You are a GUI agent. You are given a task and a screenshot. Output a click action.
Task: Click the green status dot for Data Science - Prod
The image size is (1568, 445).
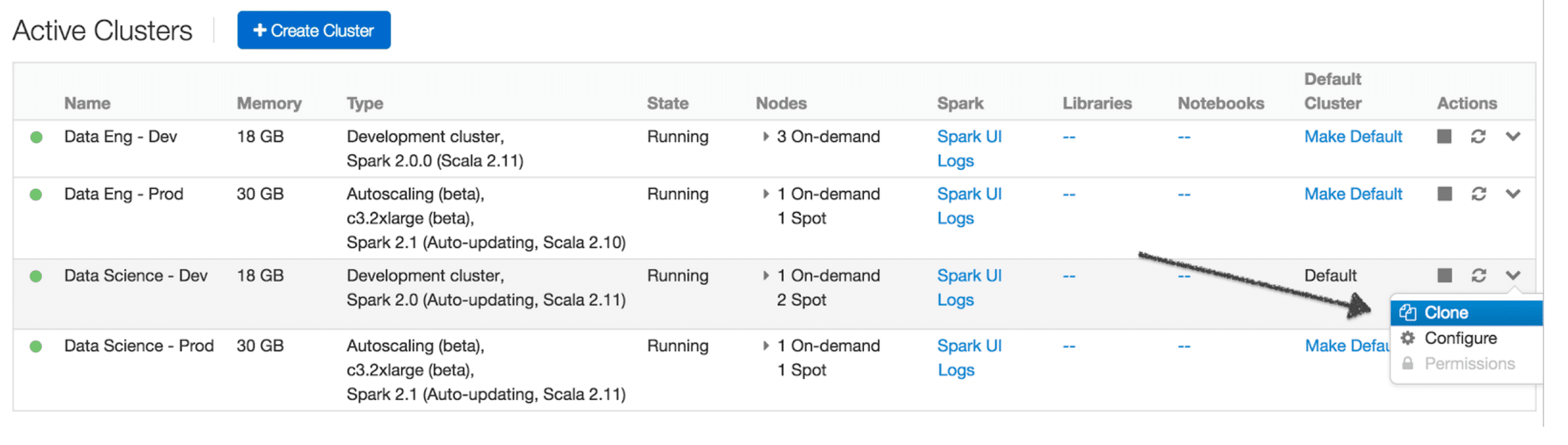(36, 346)
